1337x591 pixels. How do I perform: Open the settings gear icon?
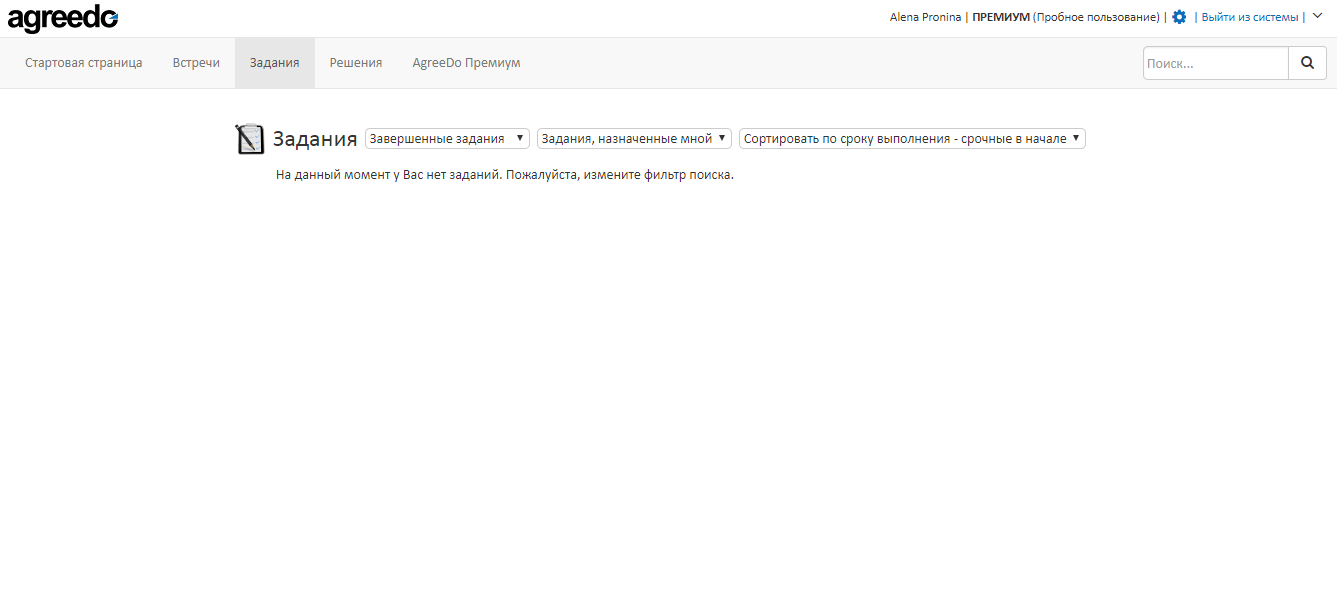[1179, 17]
